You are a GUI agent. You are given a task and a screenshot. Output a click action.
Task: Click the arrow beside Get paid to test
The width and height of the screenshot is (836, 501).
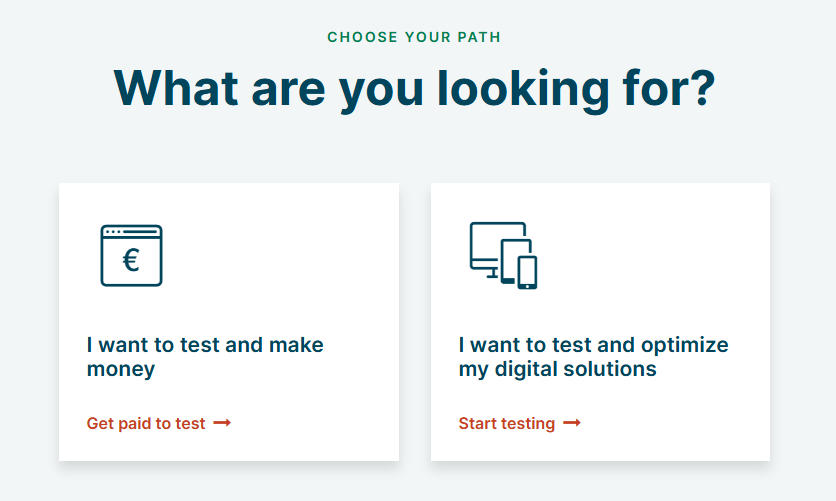(x=222, y=423)
